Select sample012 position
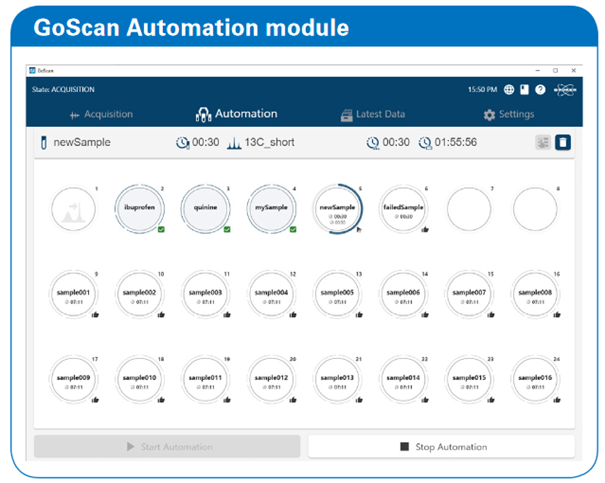605x483 pixels. point(271,380)
